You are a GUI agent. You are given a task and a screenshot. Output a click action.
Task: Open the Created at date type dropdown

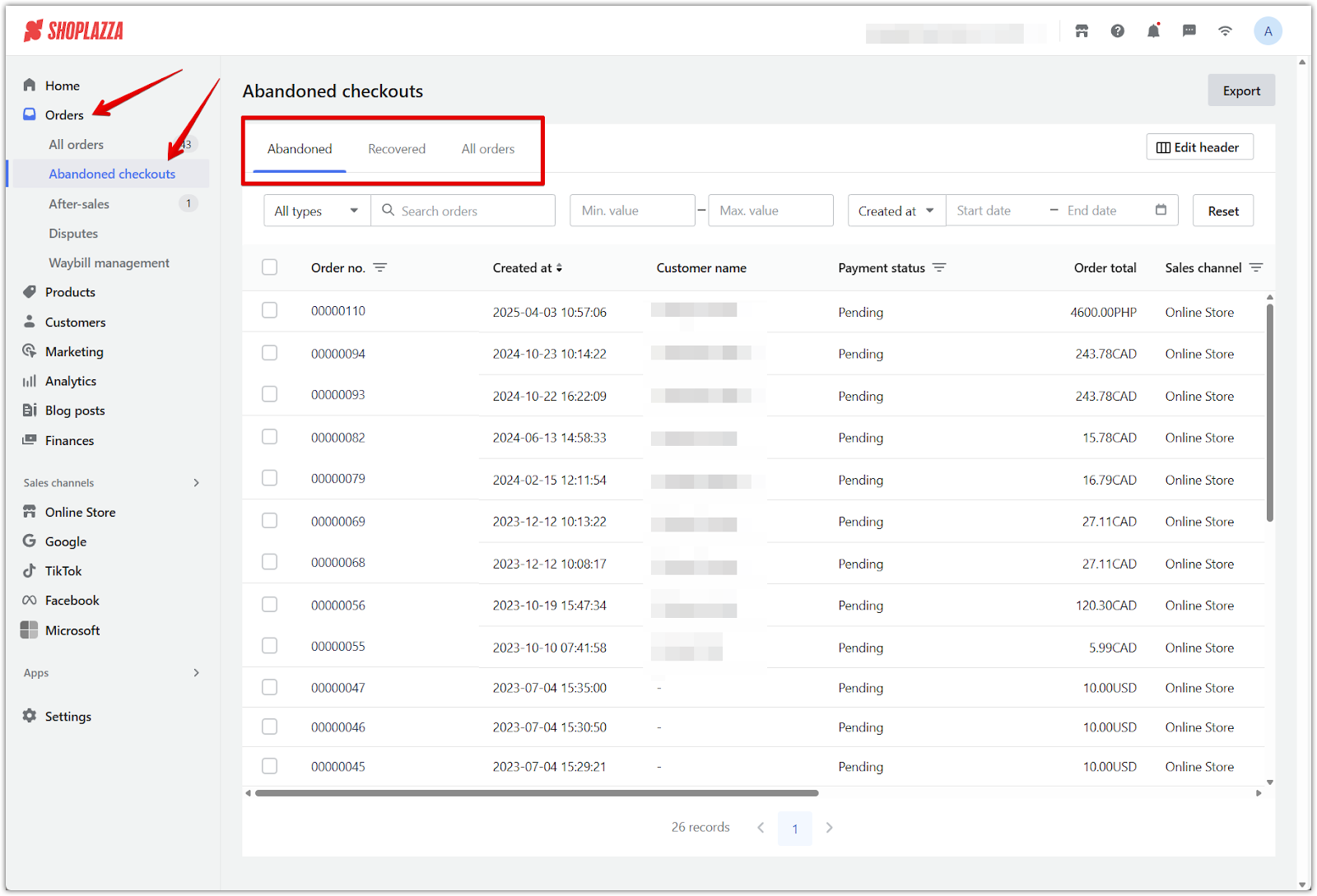click(897, 211)
